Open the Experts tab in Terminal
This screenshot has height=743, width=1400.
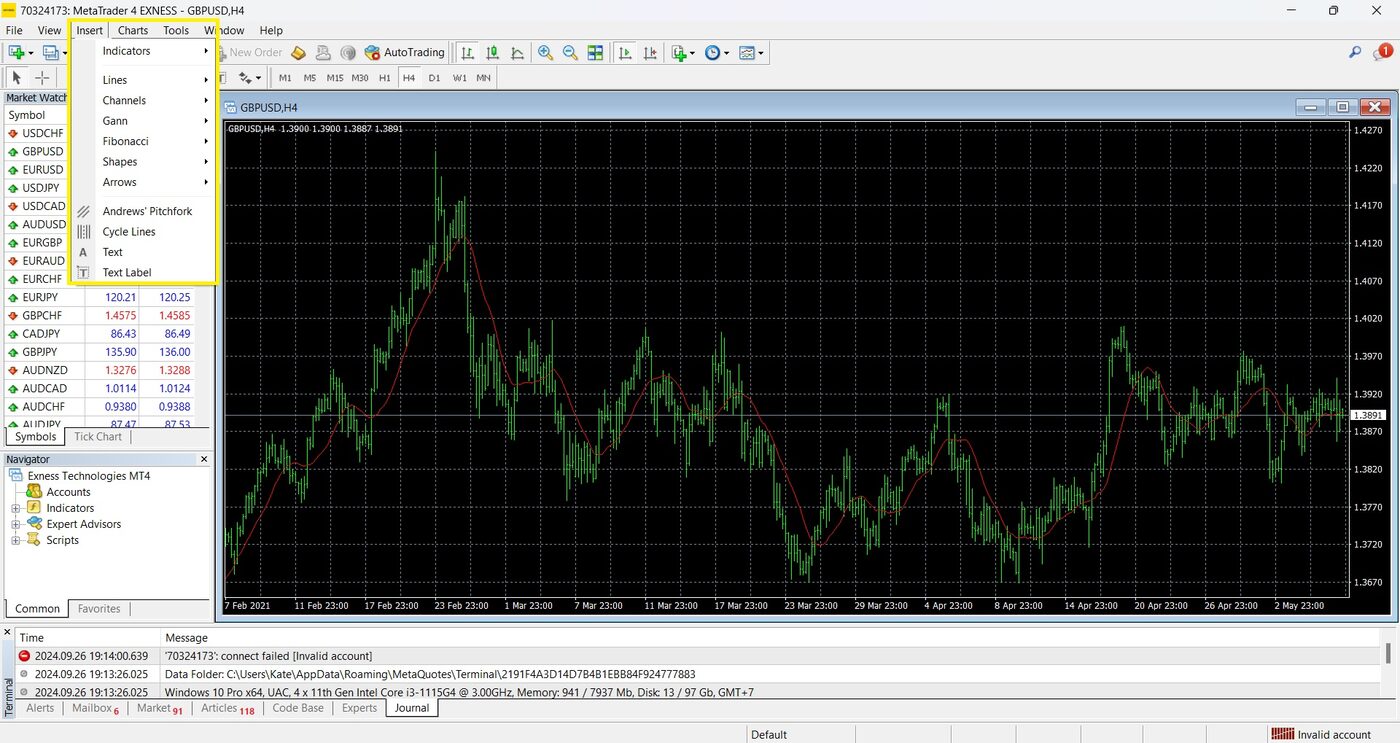coord(359,708)
